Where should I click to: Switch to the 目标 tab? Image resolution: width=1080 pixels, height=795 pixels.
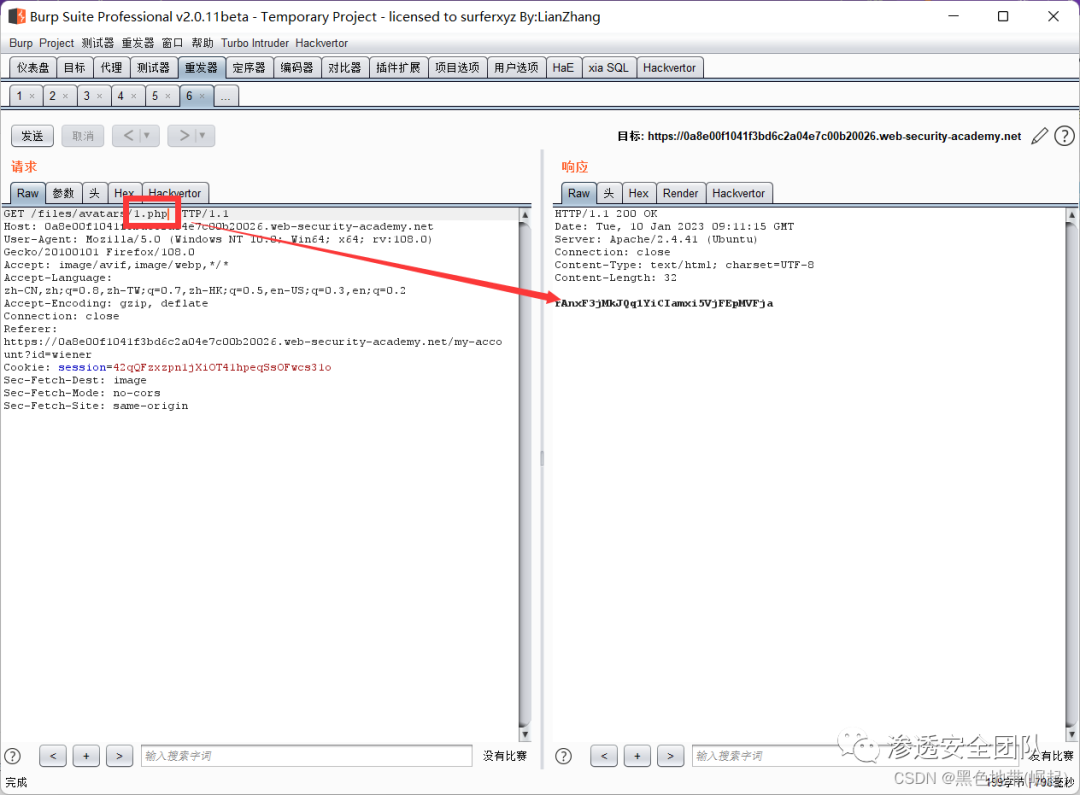point(74,68)
